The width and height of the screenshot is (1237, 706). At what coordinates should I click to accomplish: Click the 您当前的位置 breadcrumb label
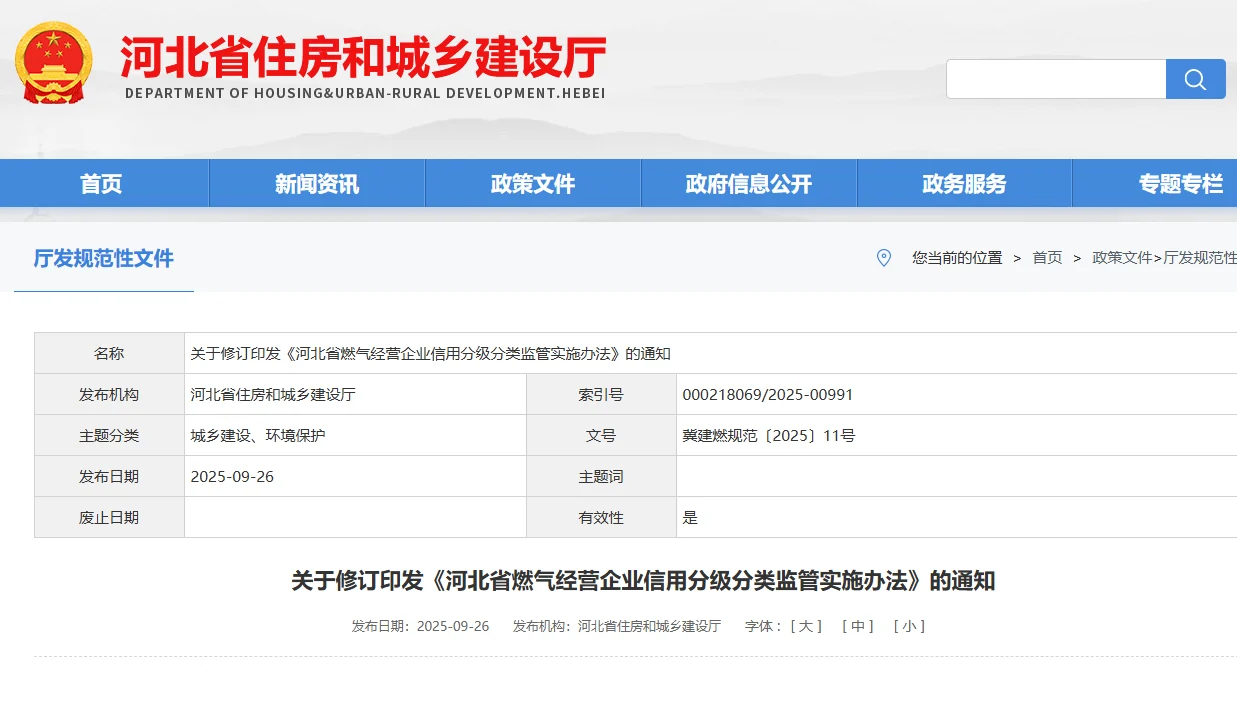tap(957, 258)
